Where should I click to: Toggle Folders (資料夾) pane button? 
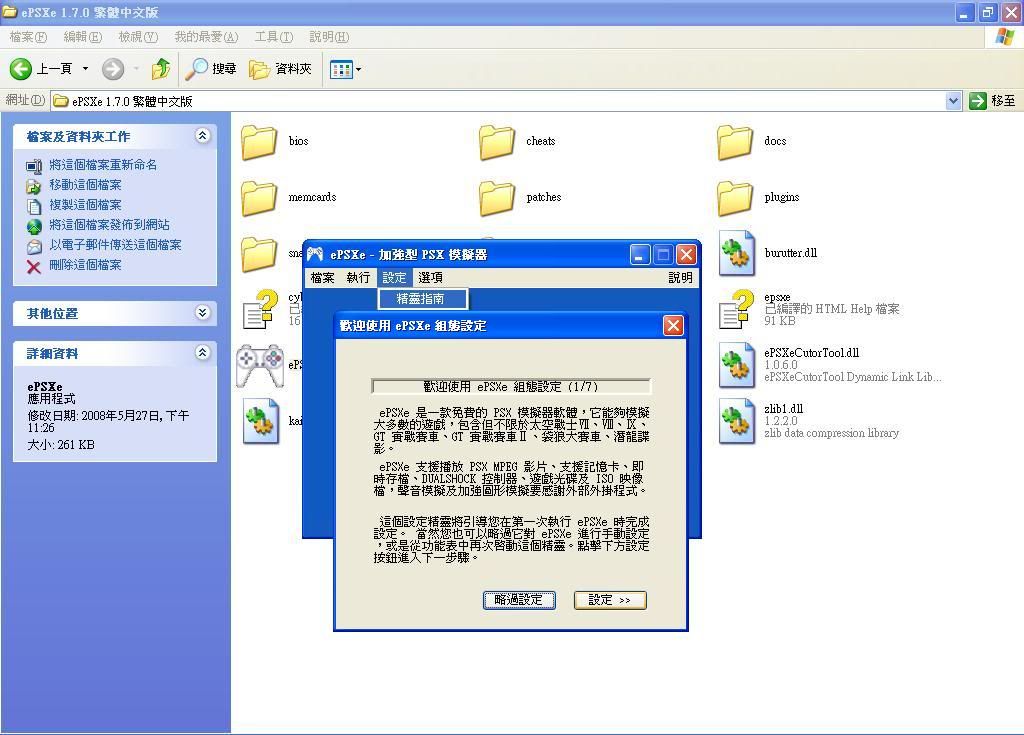tap(280, 69)
